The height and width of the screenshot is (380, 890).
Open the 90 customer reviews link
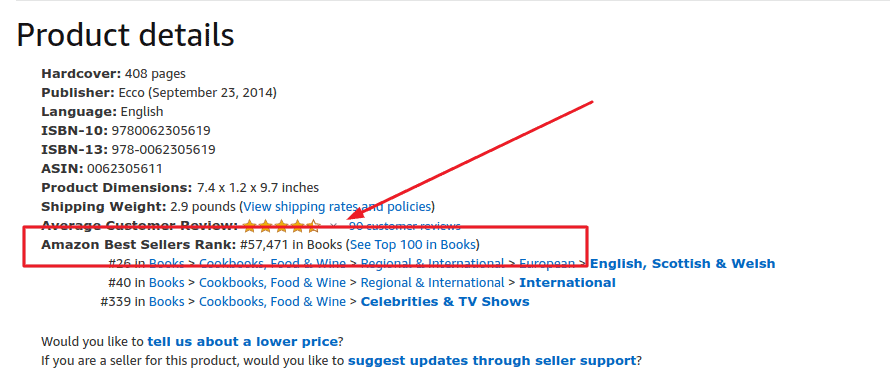[405, 226]
